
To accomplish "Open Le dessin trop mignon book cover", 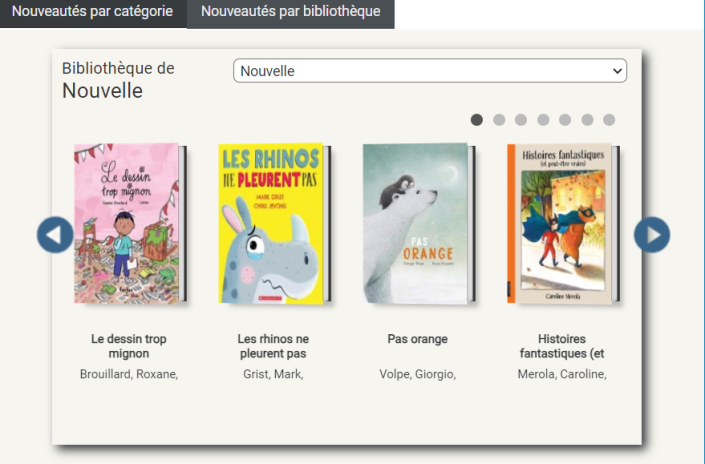I will (x=127, y=223).
